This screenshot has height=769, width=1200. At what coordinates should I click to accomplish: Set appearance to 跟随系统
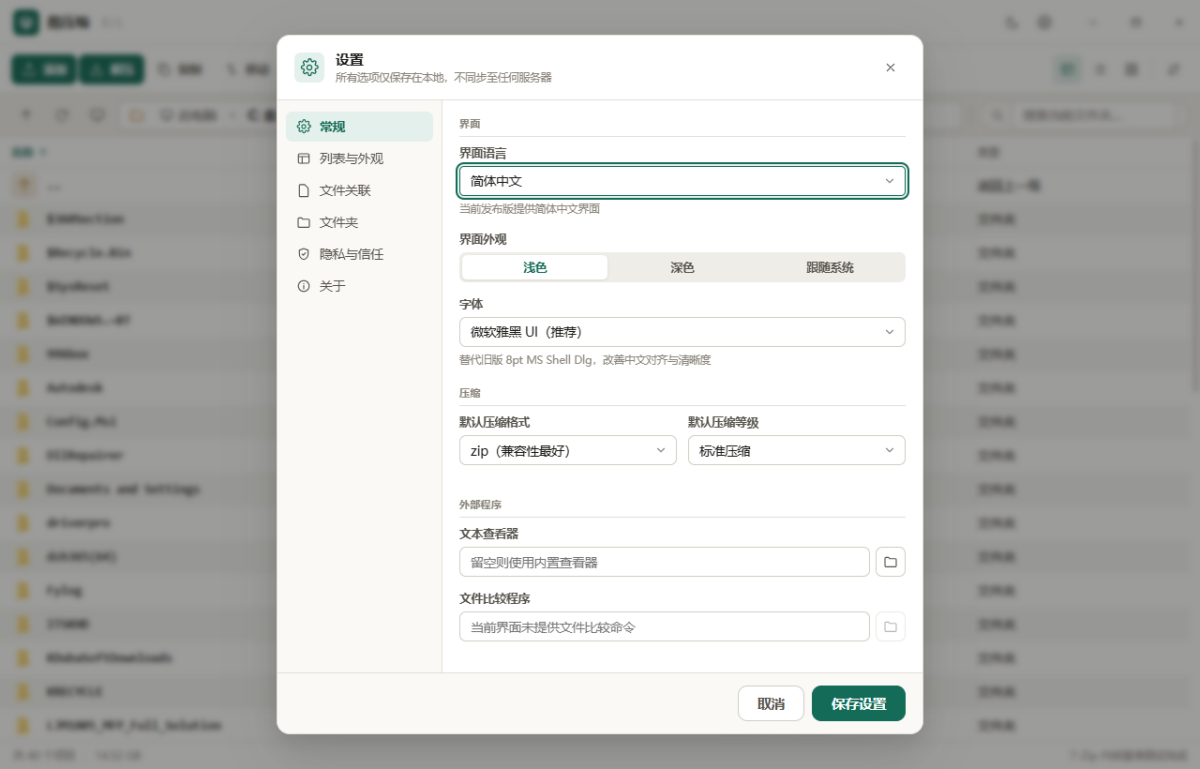pyautogui.click(x=830, y=267)
